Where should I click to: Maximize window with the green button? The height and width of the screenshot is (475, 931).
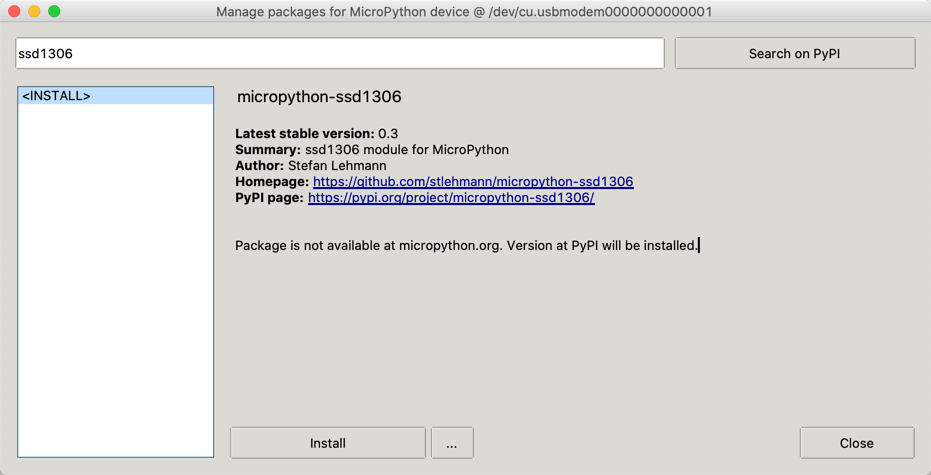point(54,11)
